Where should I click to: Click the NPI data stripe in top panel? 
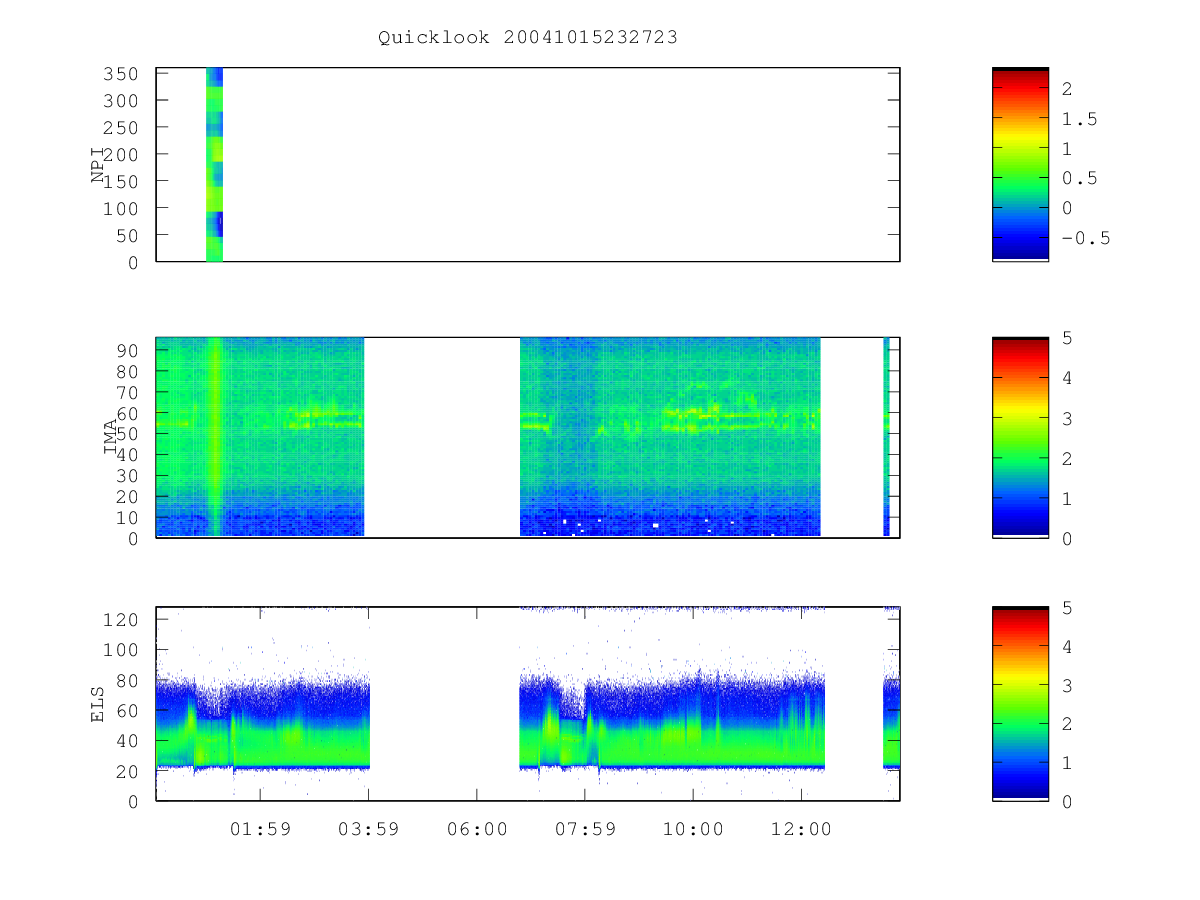pos(214,164)
